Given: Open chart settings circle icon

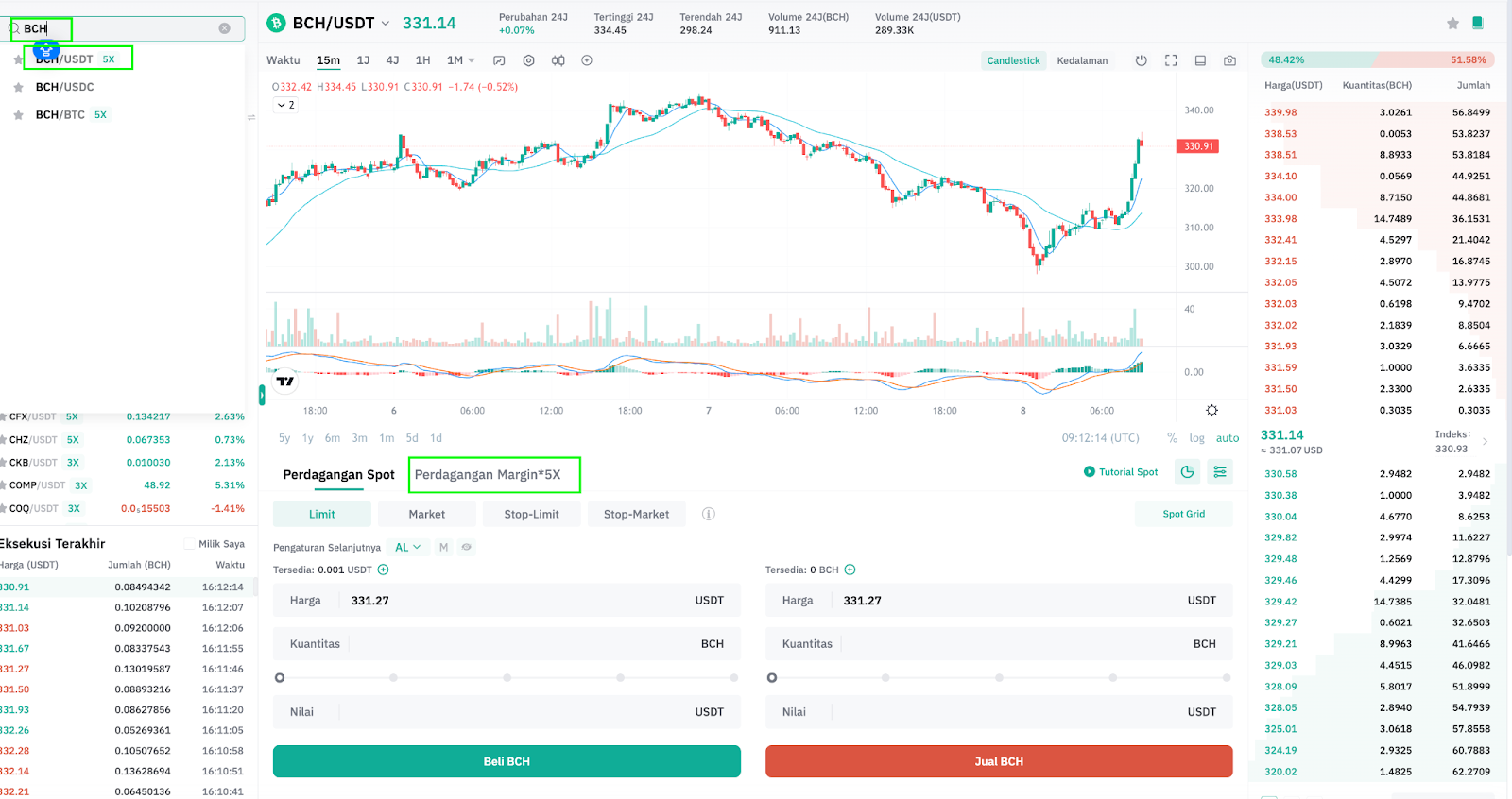Looking at the screenshot, I should [x=528, y=60].
